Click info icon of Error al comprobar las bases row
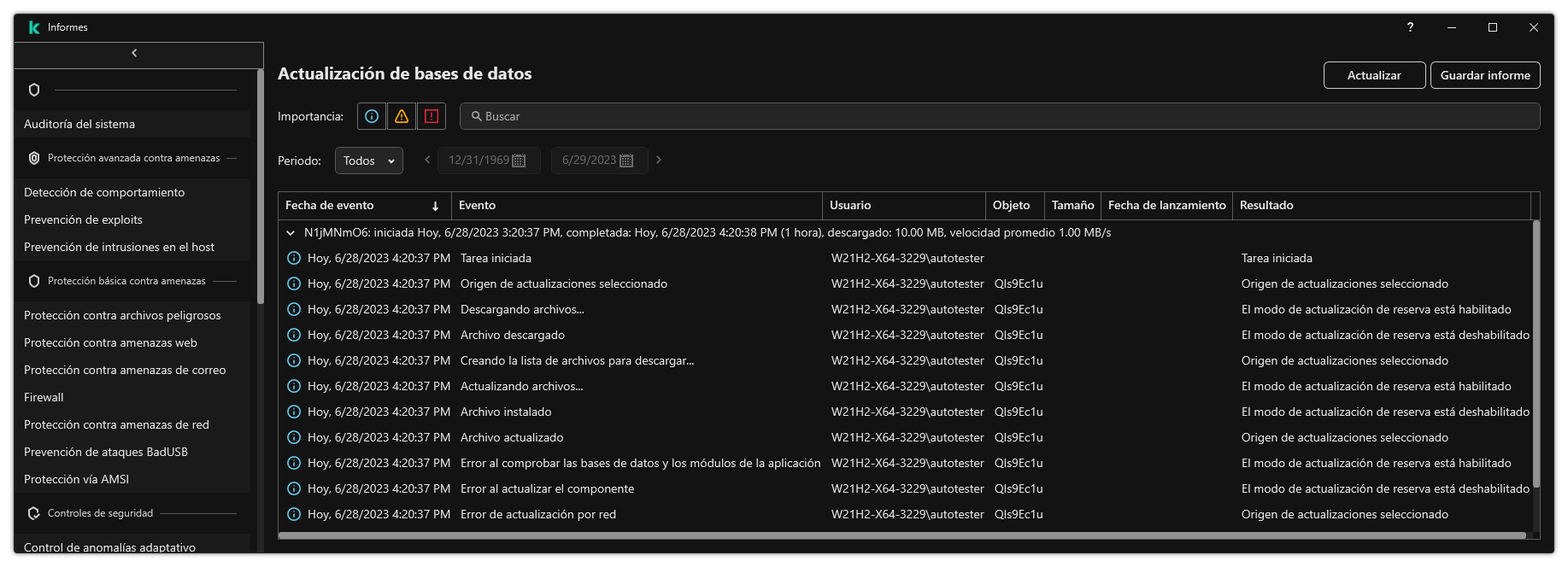 294,463
